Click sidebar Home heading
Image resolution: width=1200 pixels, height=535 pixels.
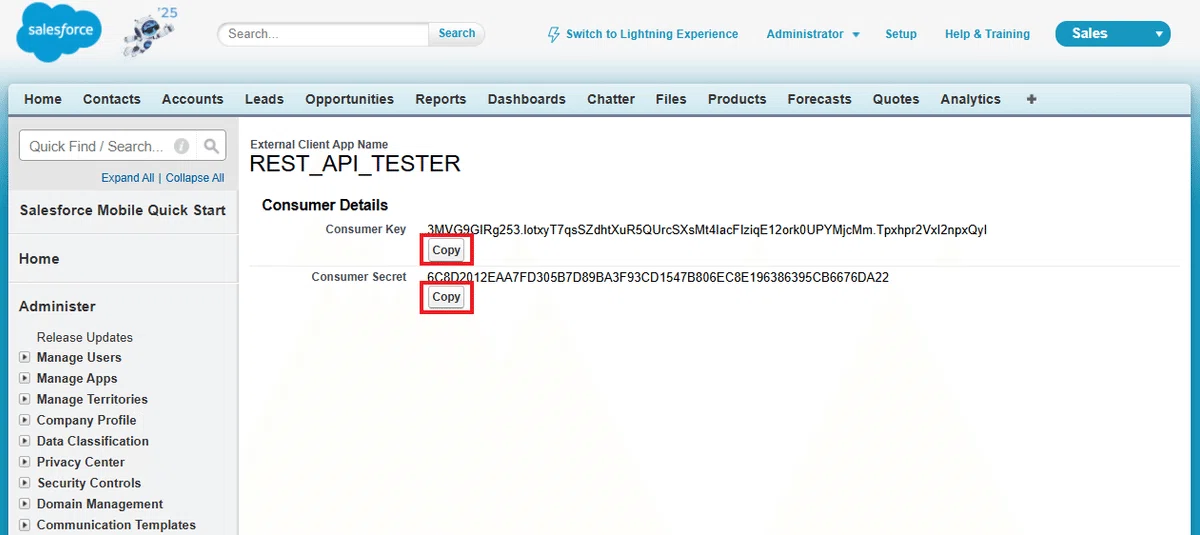(39, 259)
